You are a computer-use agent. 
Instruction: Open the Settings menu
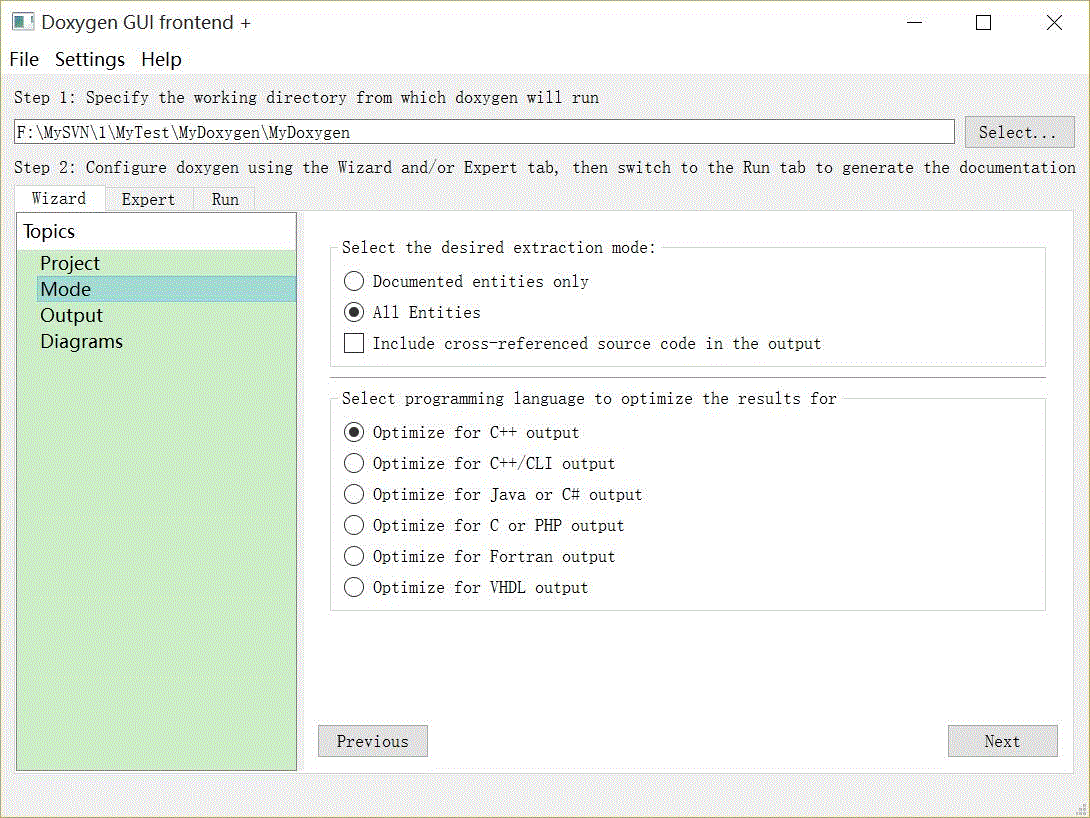(x=90, y=60)
